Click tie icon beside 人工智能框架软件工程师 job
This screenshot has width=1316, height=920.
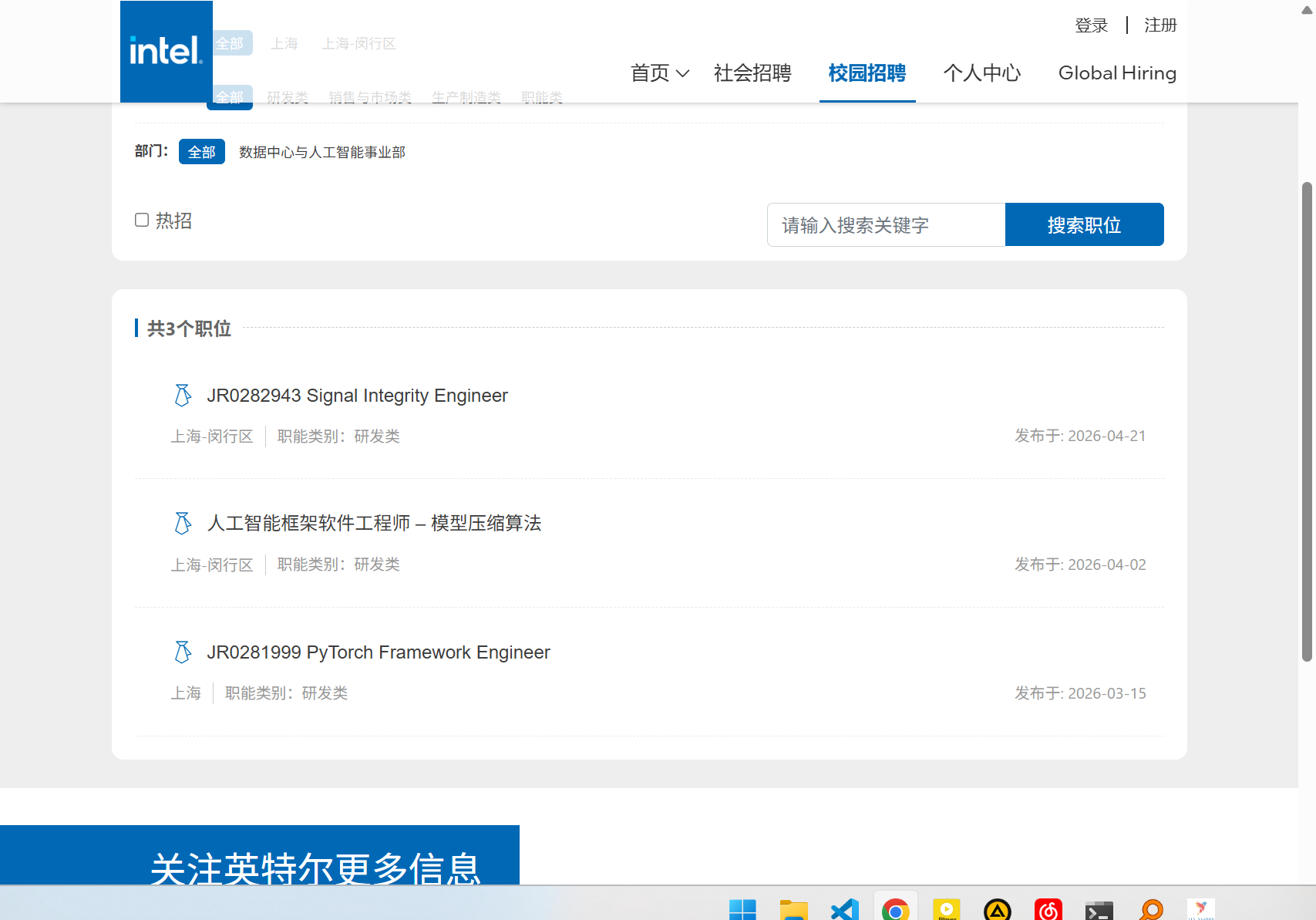tap(183, 524)
